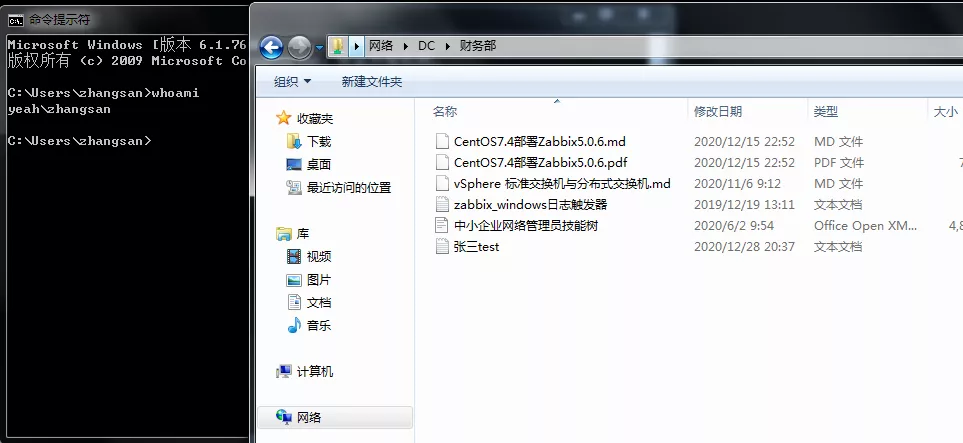Select the CentOS7.4部署Zabbix5.0.6.pdf file
This screenshot has height=443, width=963.
(x=540, y=162)
